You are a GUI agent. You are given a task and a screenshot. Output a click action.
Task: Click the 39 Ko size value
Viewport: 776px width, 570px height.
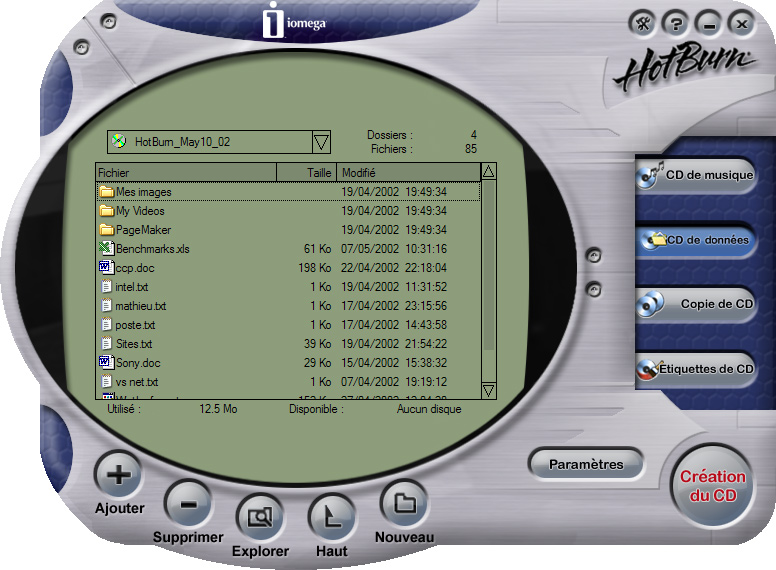click(317, 344)
